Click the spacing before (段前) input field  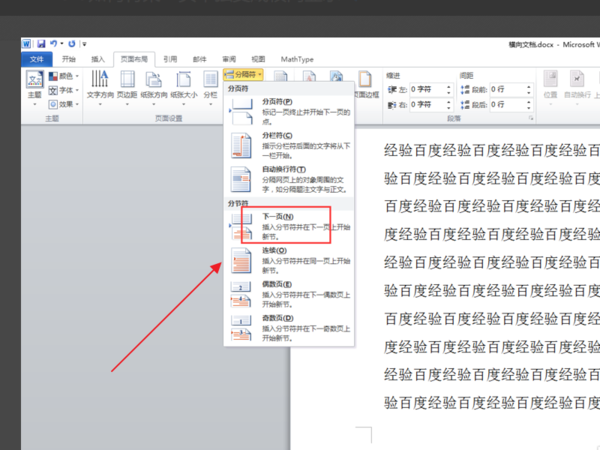pyautogui.click(x=507, y=90)
